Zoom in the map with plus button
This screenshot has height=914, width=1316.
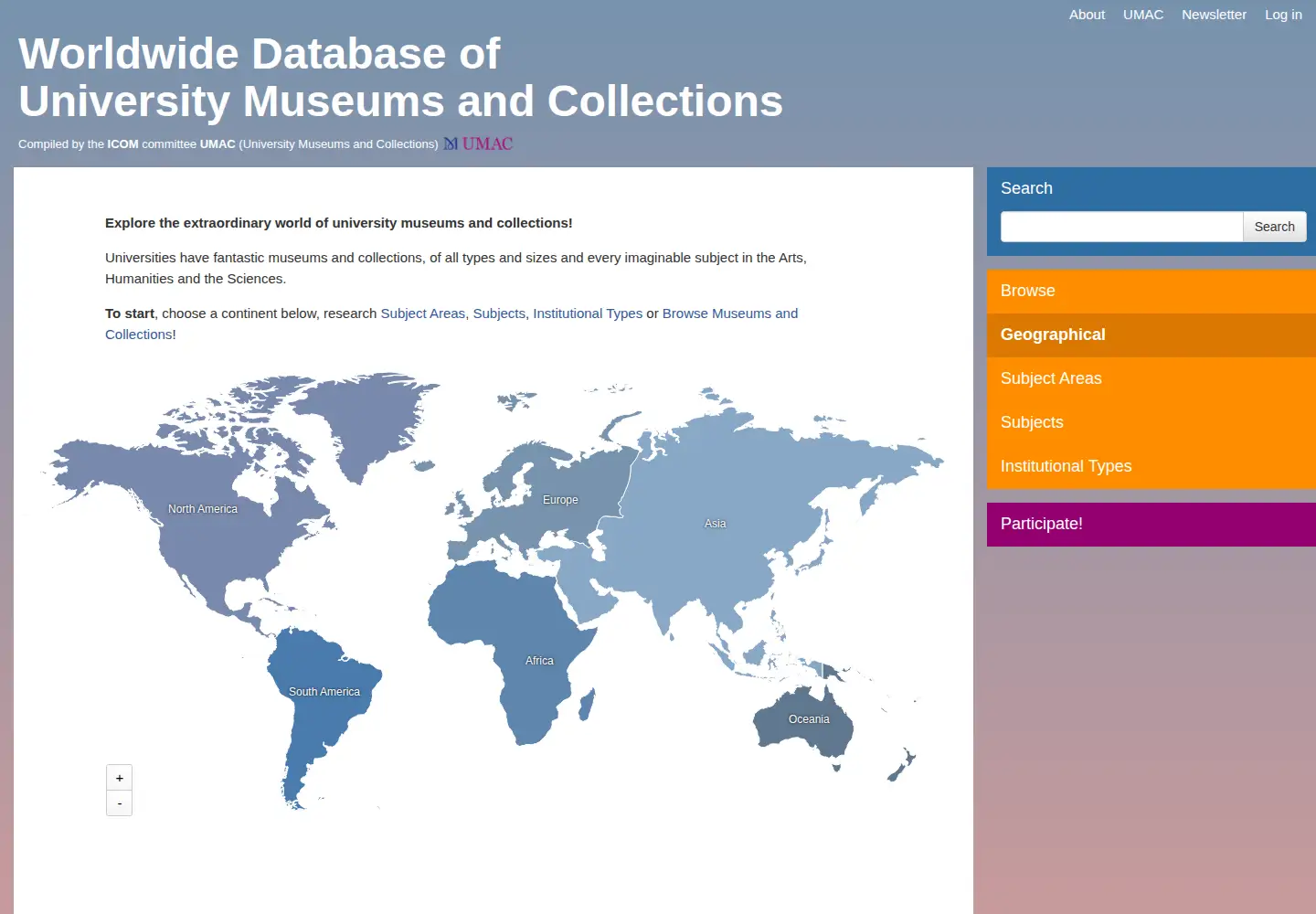click(120, 778)
